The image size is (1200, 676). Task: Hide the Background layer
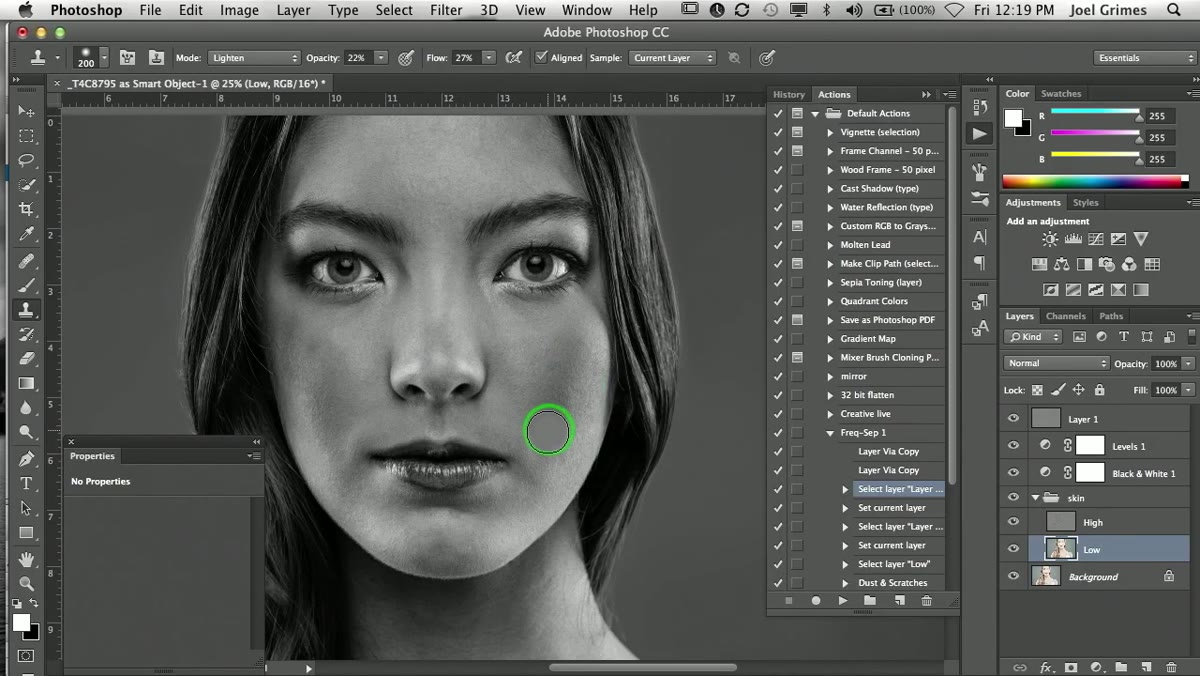coord(1013,577)
